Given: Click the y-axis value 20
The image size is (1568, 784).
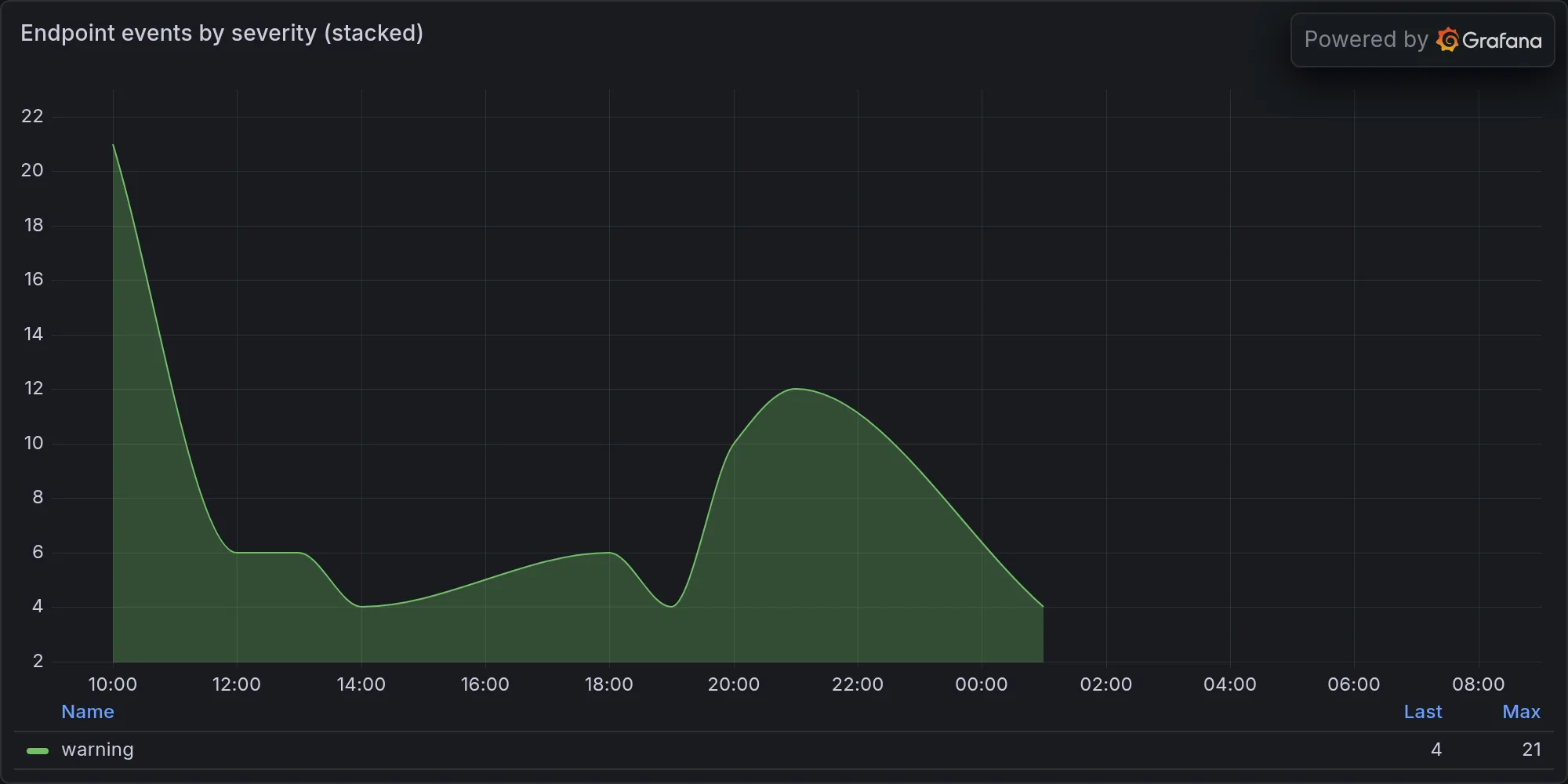Looking at the screenshot, I should [32, 170].
